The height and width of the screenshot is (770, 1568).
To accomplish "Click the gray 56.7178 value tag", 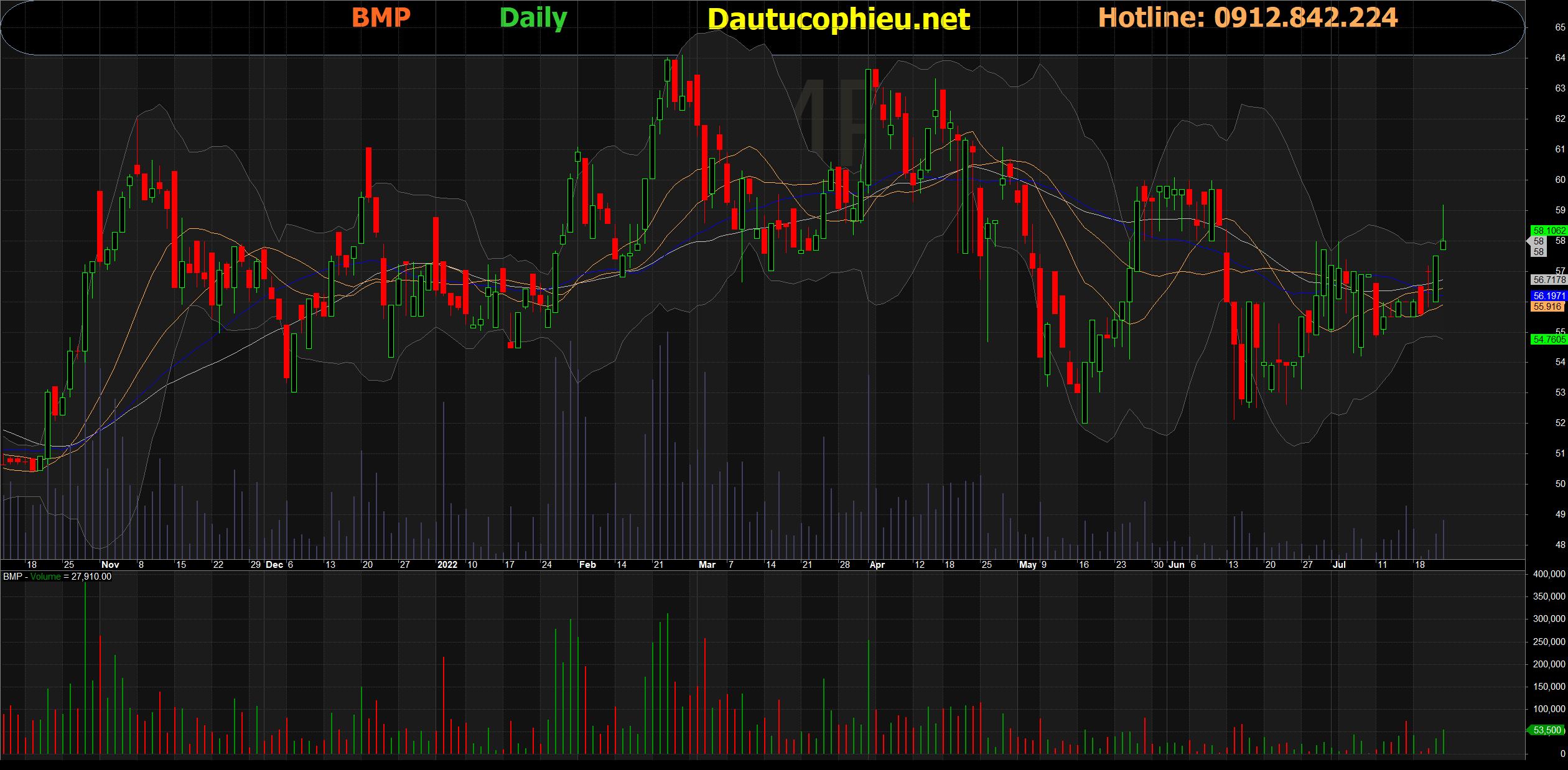I will pyautogui.click(x=1548, y=280).
